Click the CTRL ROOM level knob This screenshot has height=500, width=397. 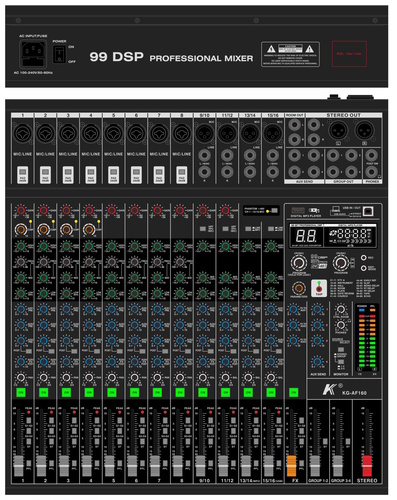[340, 310]
